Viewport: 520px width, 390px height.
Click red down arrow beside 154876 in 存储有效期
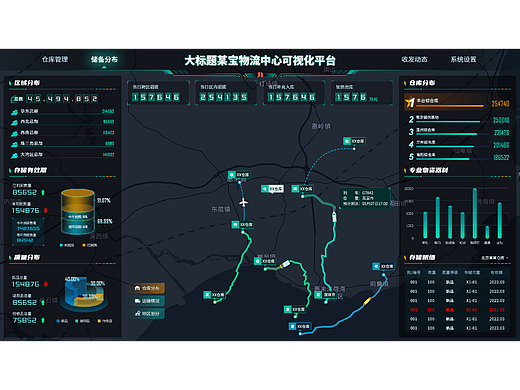point(46,210)
